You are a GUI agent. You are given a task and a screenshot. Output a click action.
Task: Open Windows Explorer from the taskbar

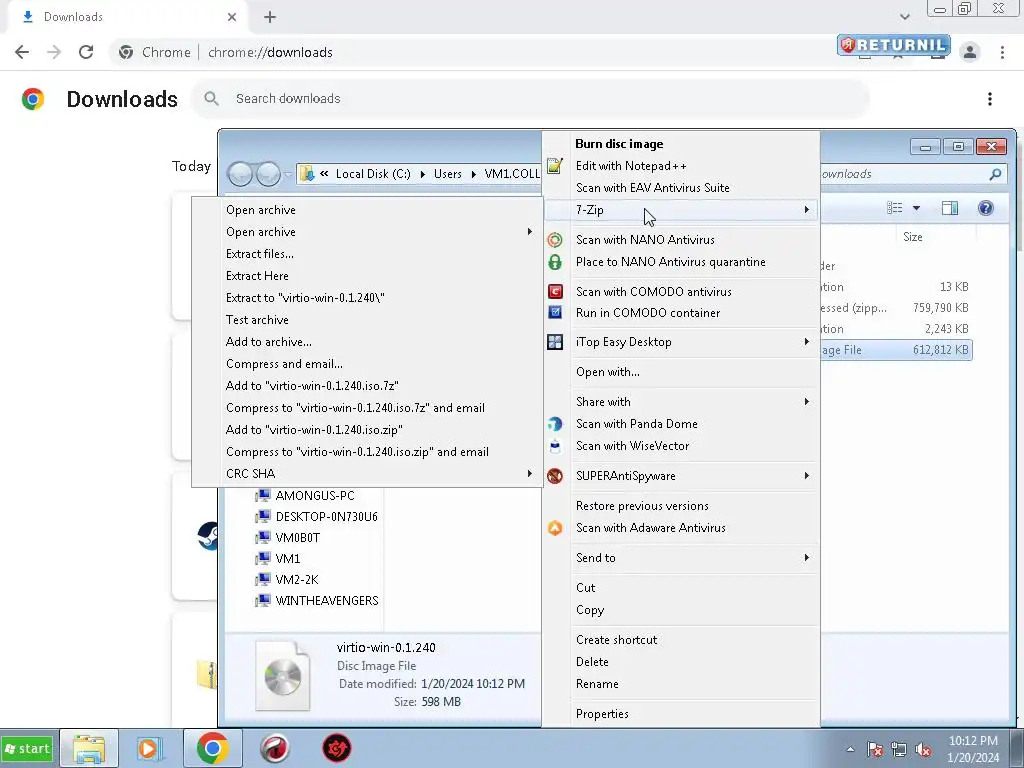click(x=89, y=748)
